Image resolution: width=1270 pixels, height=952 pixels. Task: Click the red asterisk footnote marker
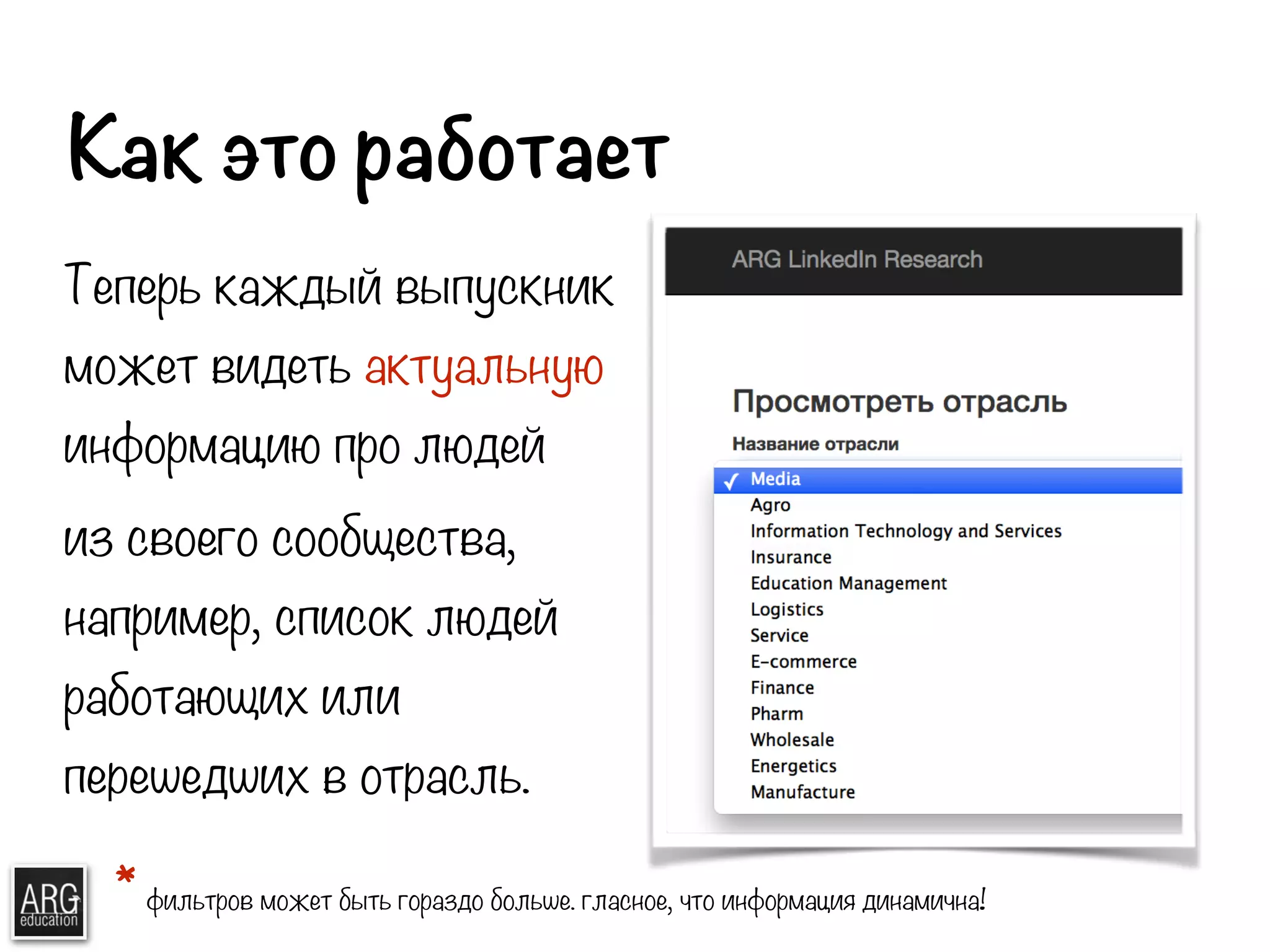pyautogui.click(x=125, y=875)
